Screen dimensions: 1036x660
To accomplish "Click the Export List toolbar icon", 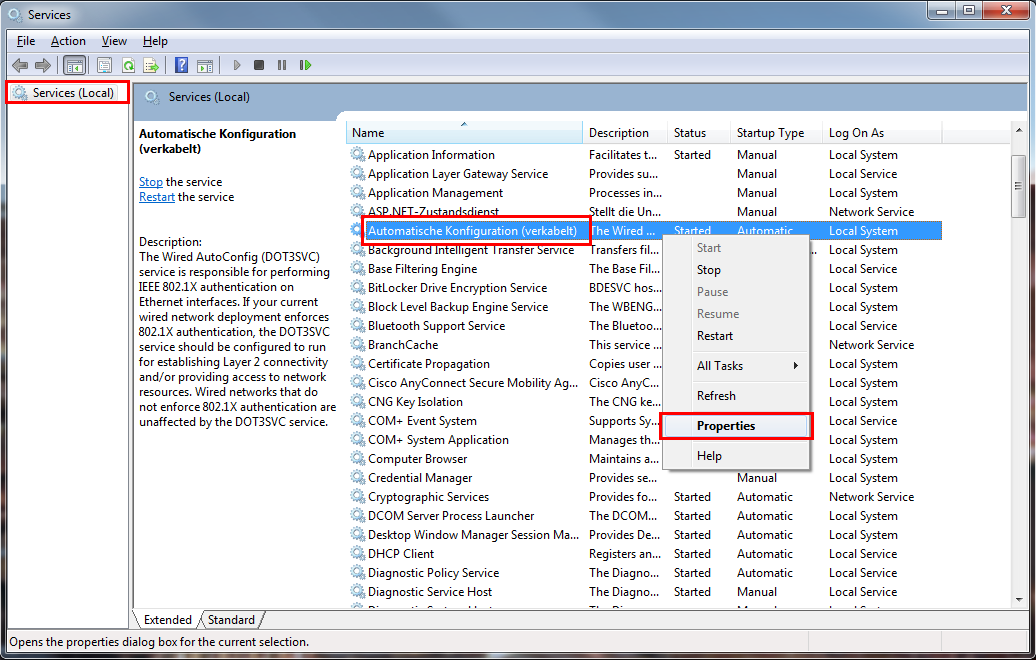I will pyautogui.click(x=151, y=65).
